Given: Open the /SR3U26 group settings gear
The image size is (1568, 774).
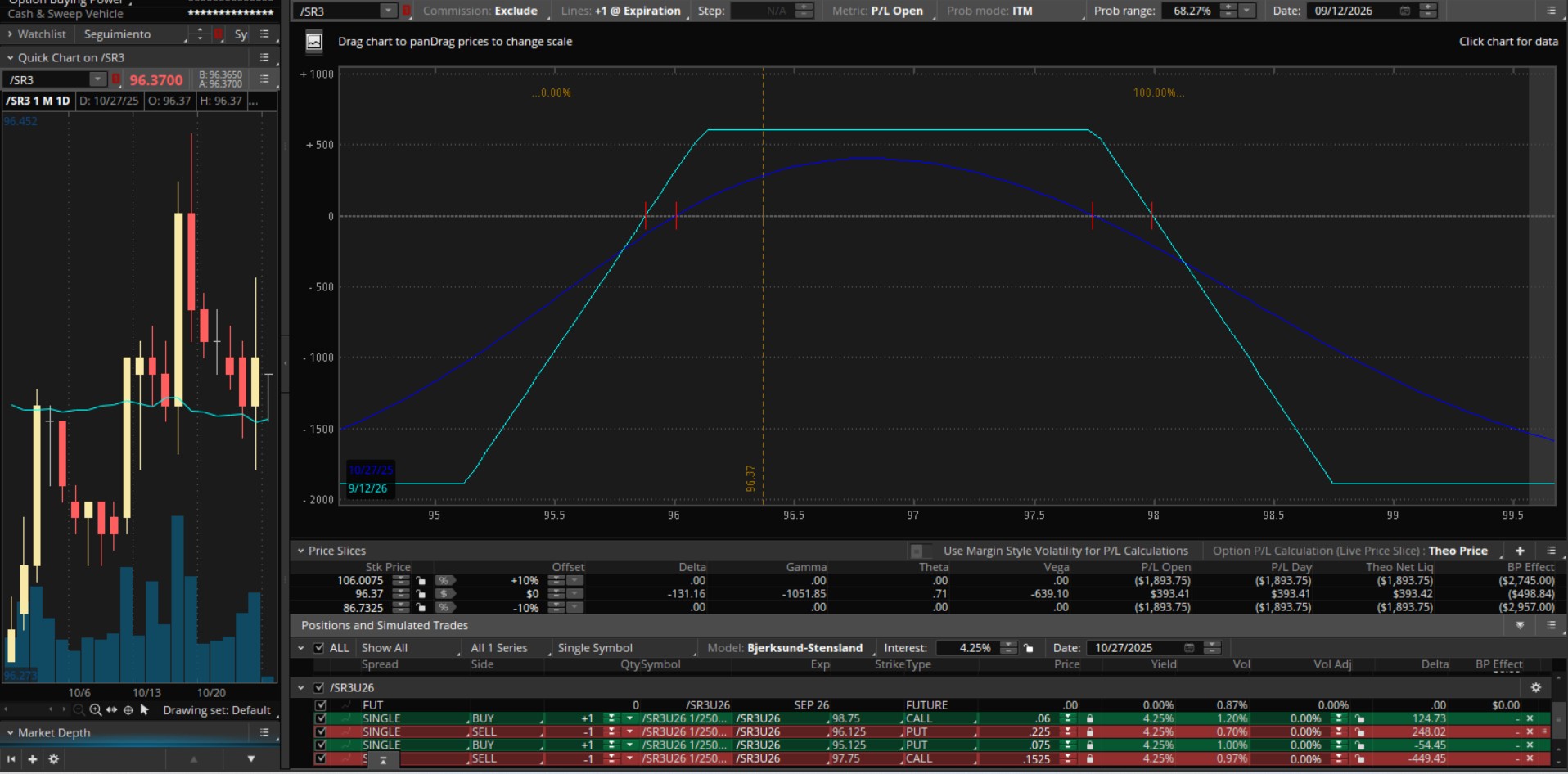Looking at the screenshot, I should (1535, 688).
